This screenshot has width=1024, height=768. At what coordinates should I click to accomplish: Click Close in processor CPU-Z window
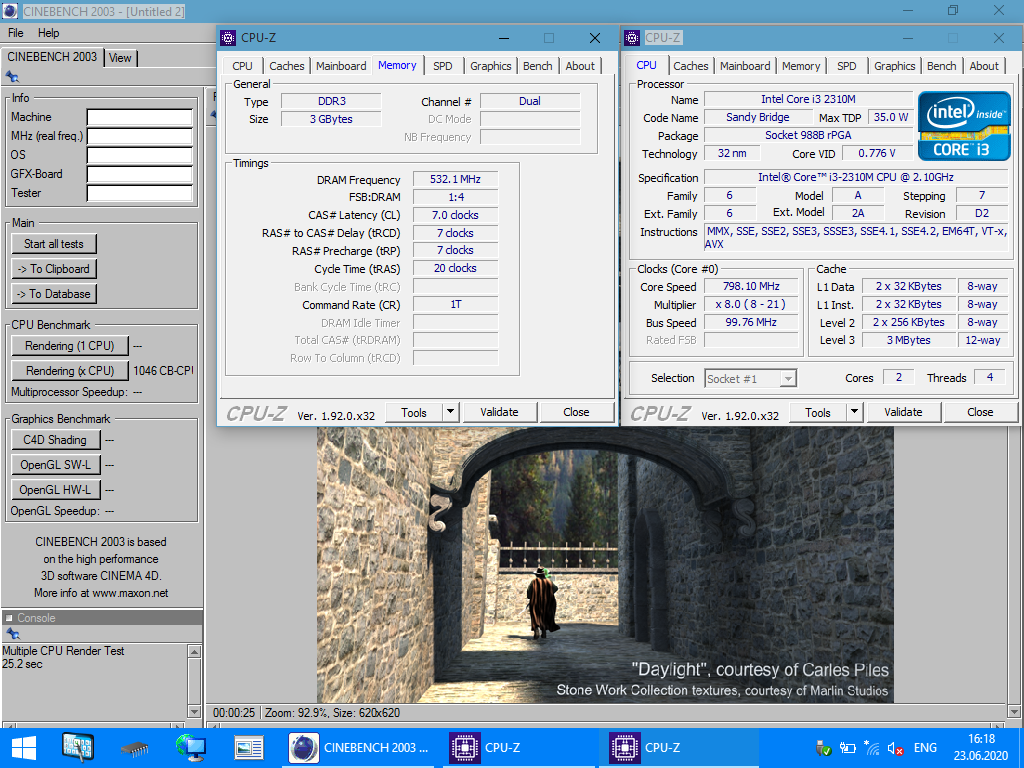(x=980, y=412)
